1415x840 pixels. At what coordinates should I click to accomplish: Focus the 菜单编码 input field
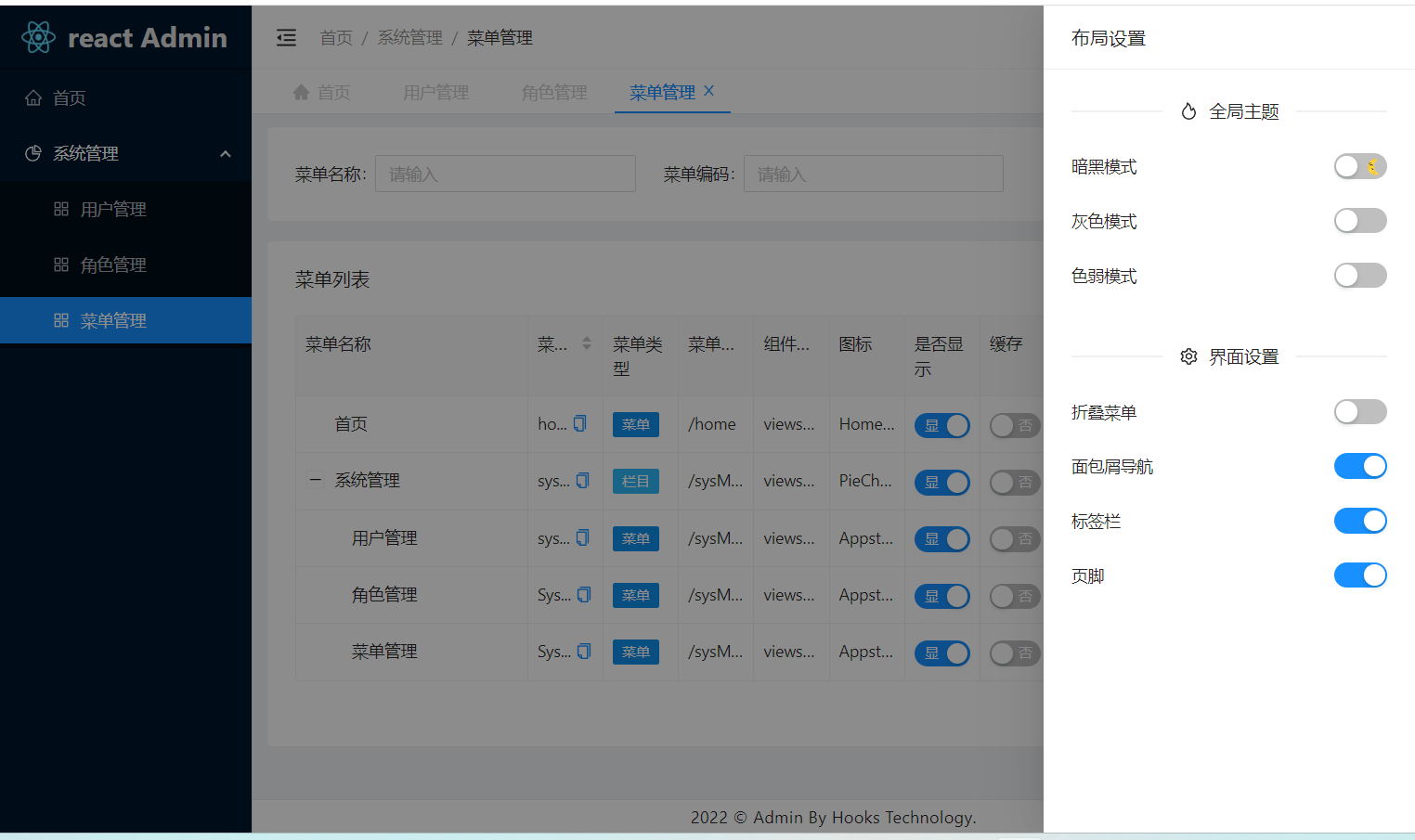pos(873,174)
